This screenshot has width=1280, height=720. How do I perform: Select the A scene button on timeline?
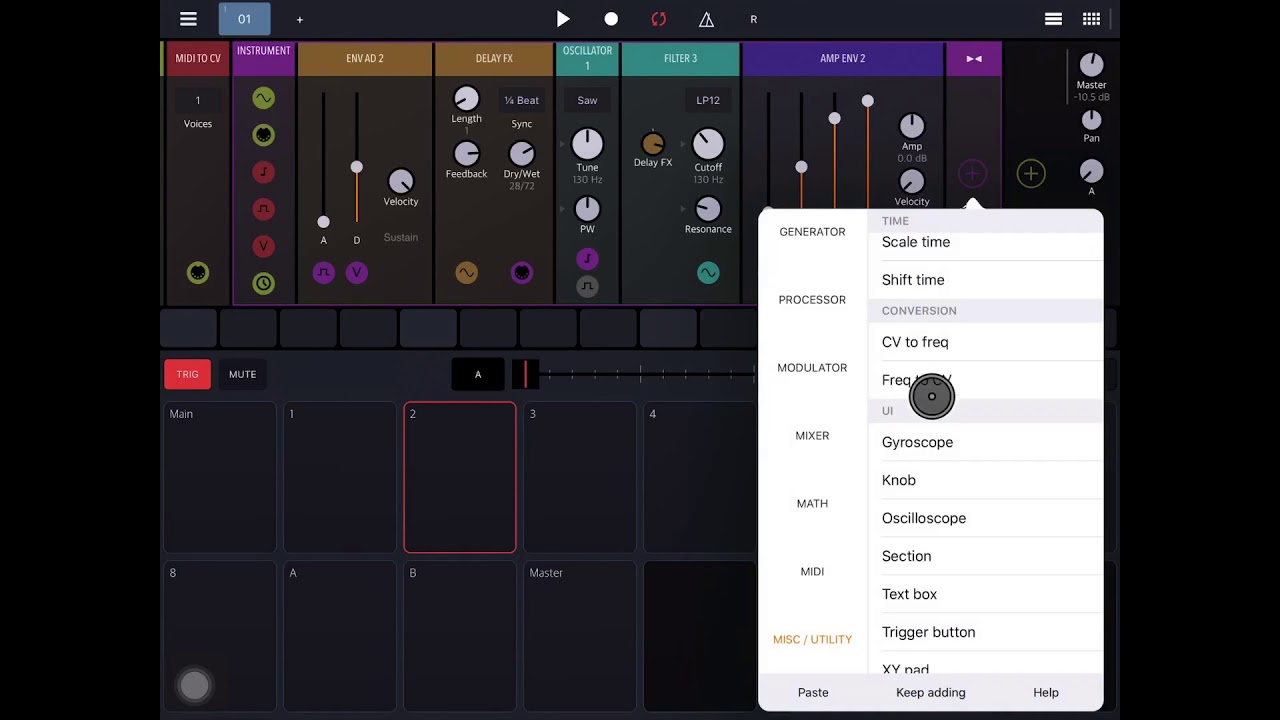tap(478, 374)
